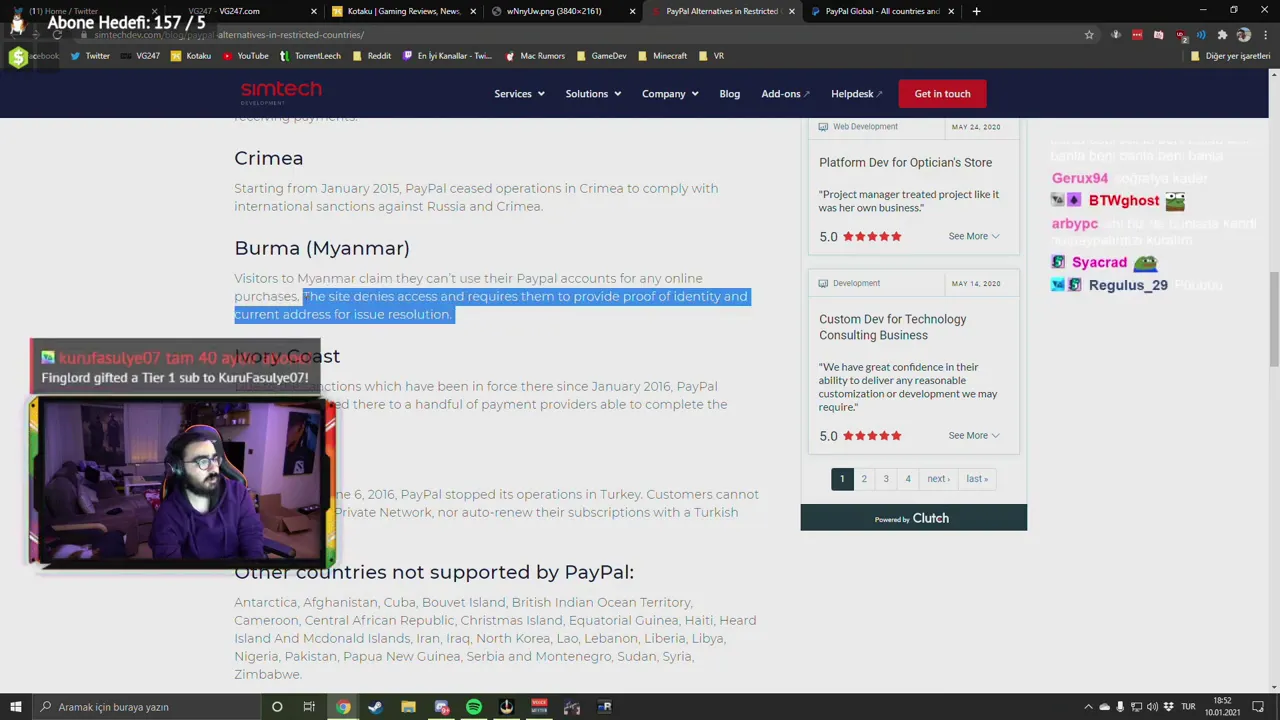Open the VR bookmarks folder
1280x720 pixels.
click(x=711, y=56)
